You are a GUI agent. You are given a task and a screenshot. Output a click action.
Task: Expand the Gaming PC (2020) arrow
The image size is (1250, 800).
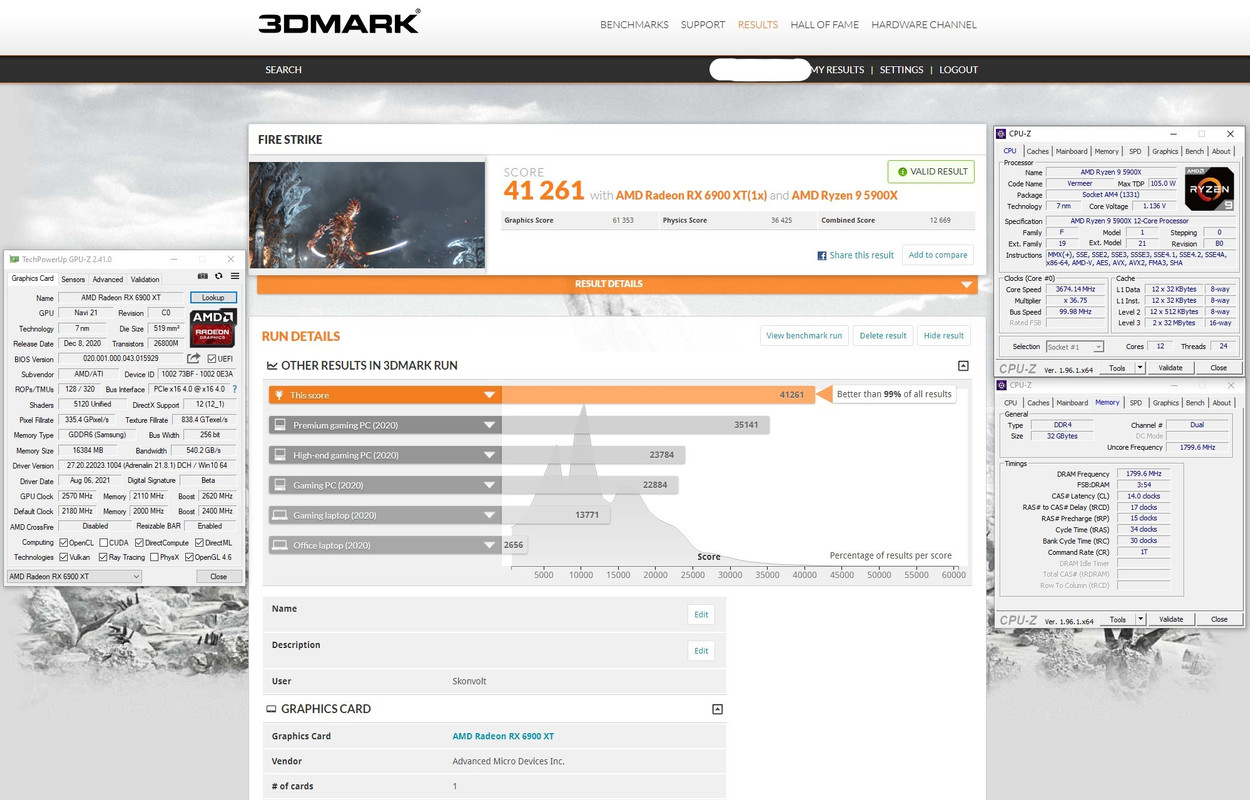tap(490, 485)
